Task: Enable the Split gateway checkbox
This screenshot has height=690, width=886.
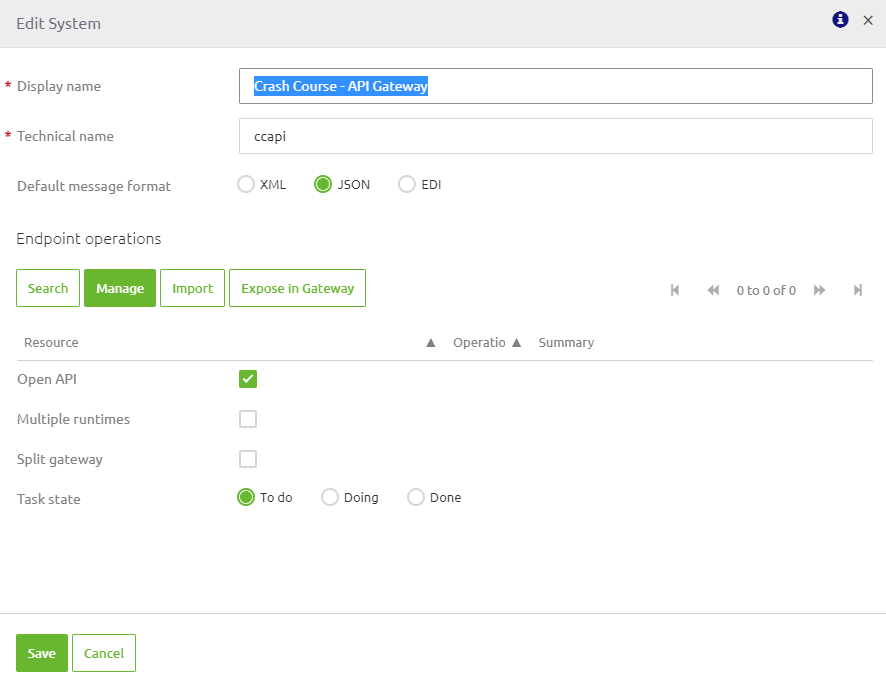Action: pos(247,459)
